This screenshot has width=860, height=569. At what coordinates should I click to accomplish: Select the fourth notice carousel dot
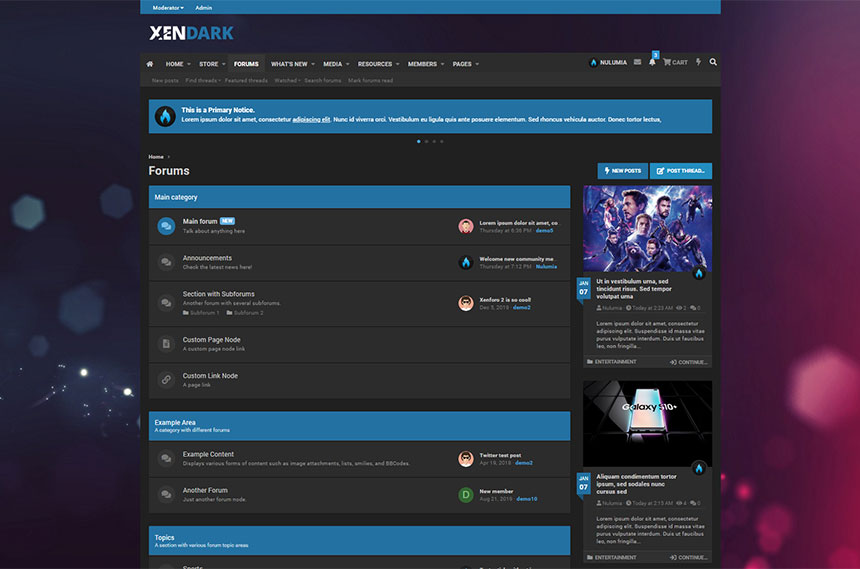tap(442, 141)
